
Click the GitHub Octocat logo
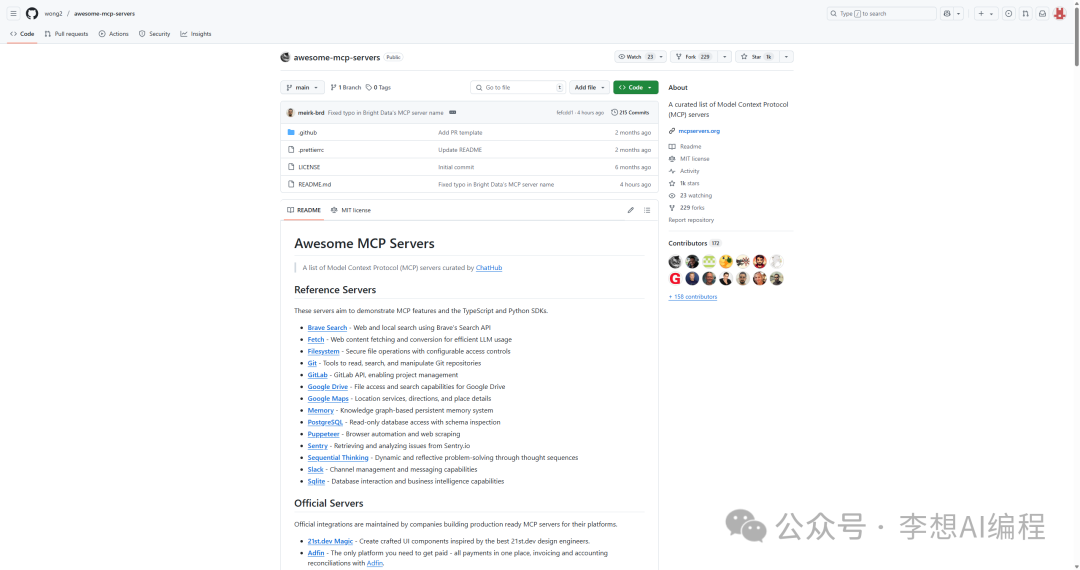32,14
